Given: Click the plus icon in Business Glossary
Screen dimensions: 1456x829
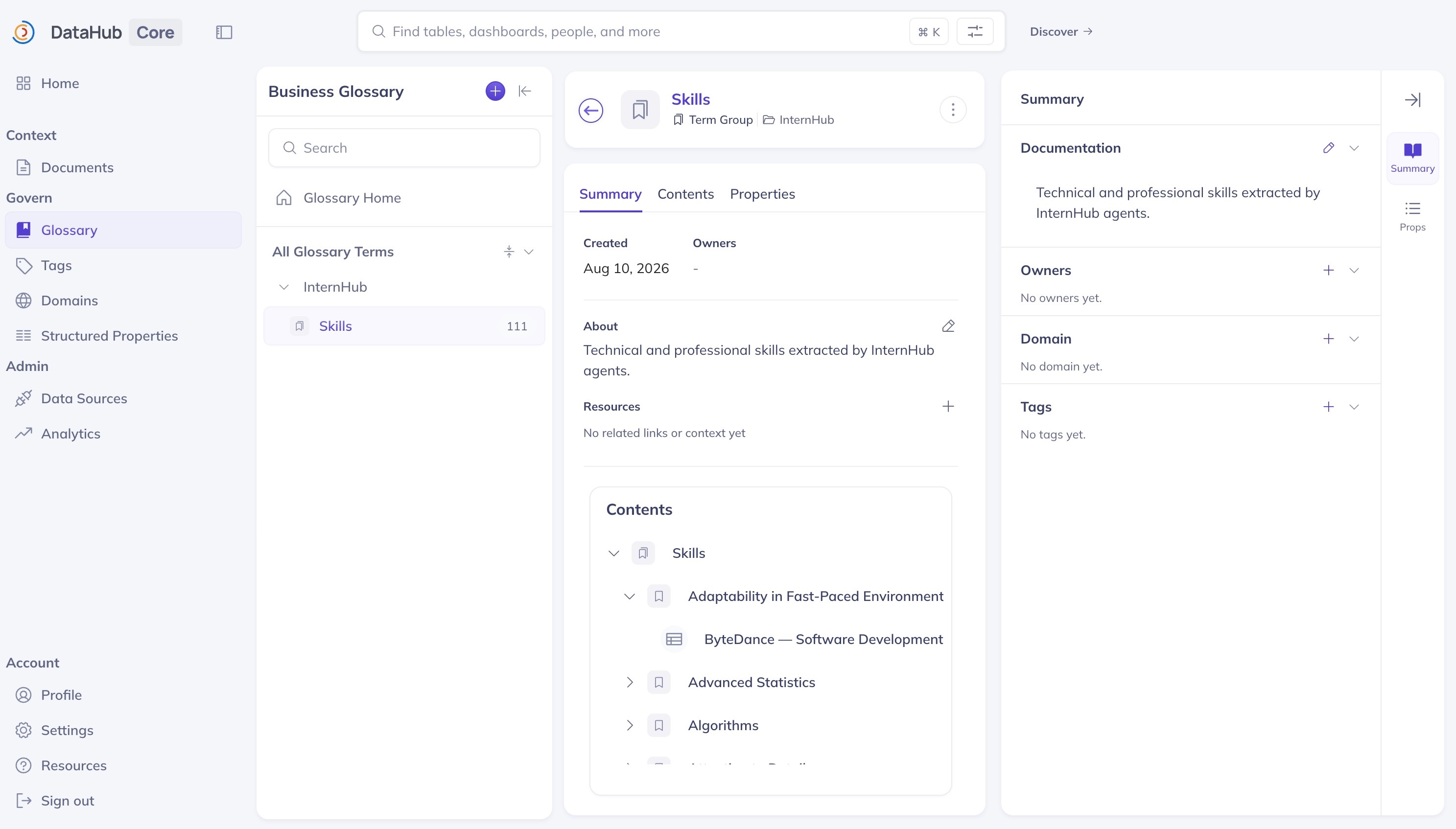Looking at the screenshot, I should pos(495,91).
